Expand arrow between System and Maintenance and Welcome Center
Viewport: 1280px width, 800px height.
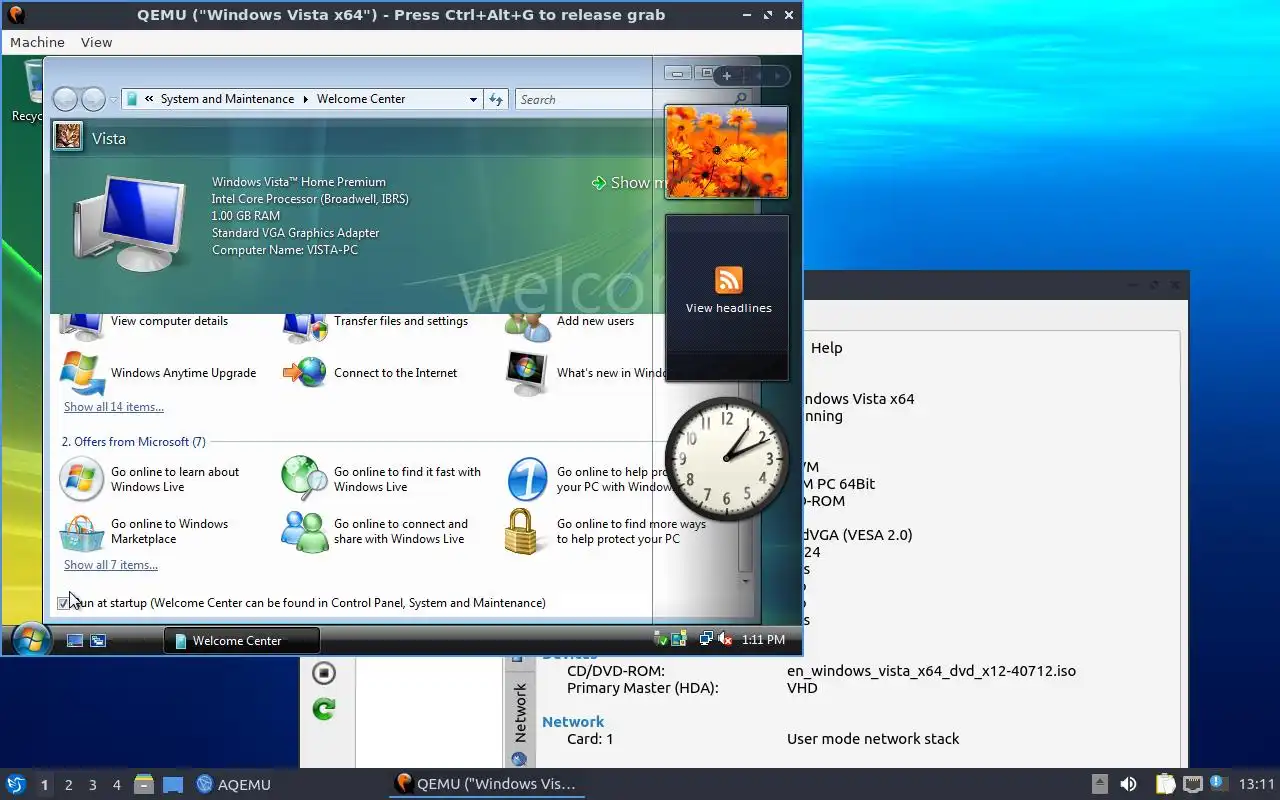(x=306, y=99)
